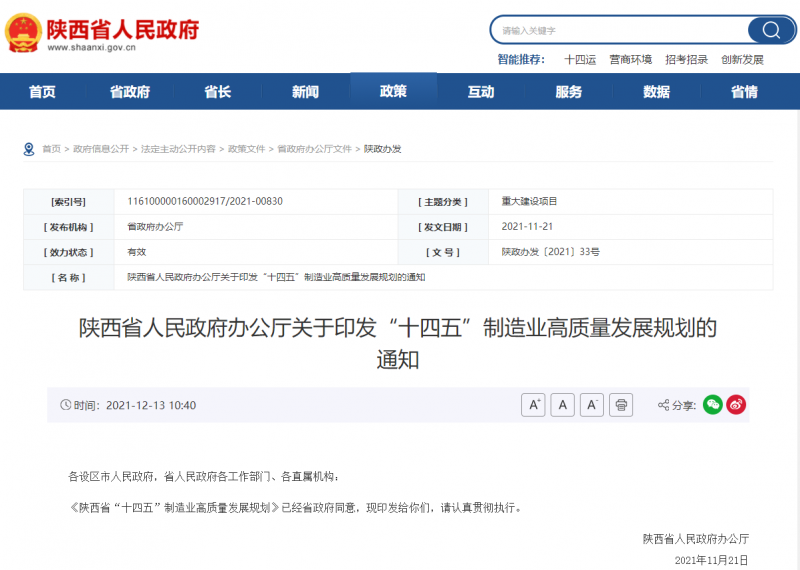Open the 首页 navigation tab
This screenshot has width=800, height=570.
point(42,92)
